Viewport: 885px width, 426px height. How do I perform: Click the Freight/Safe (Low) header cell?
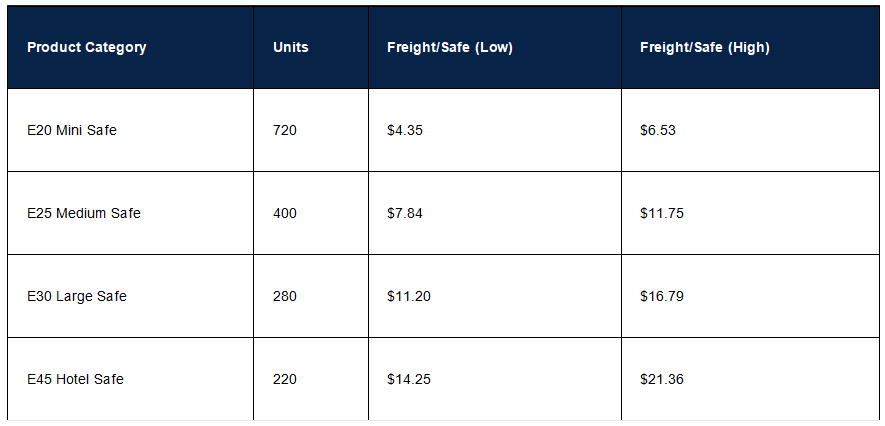(x=495, y=47)
